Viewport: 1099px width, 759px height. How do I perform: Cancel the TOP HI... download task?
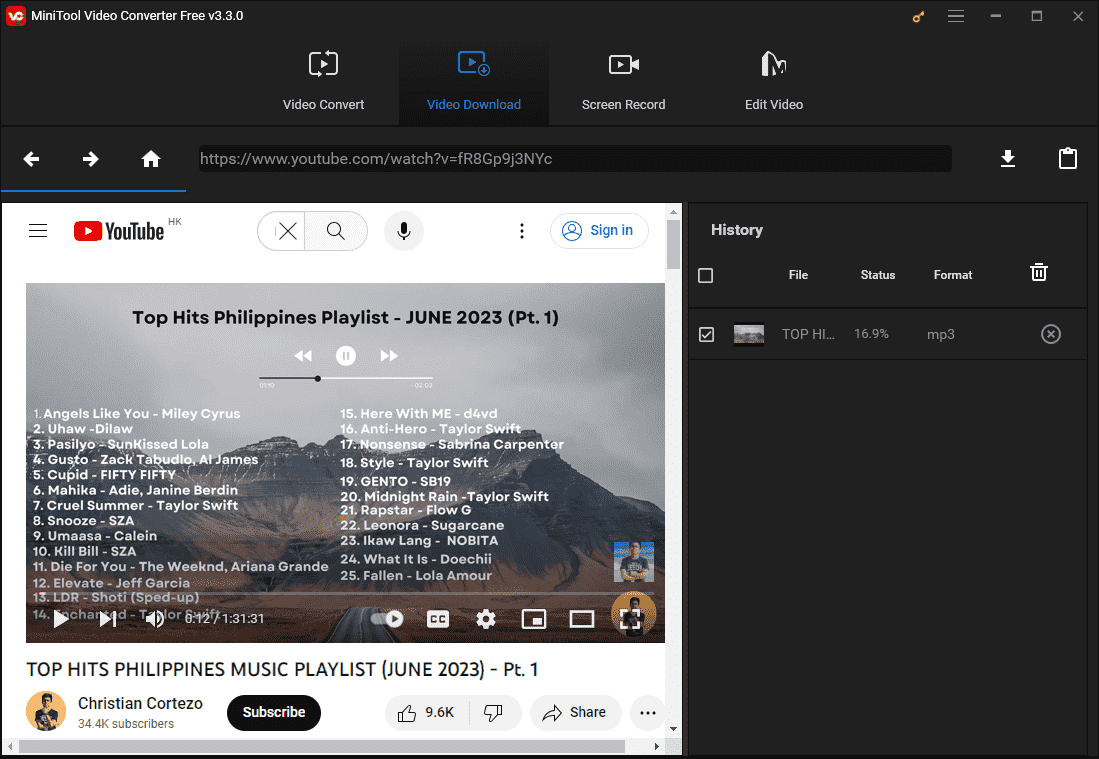coord(1050,334)
